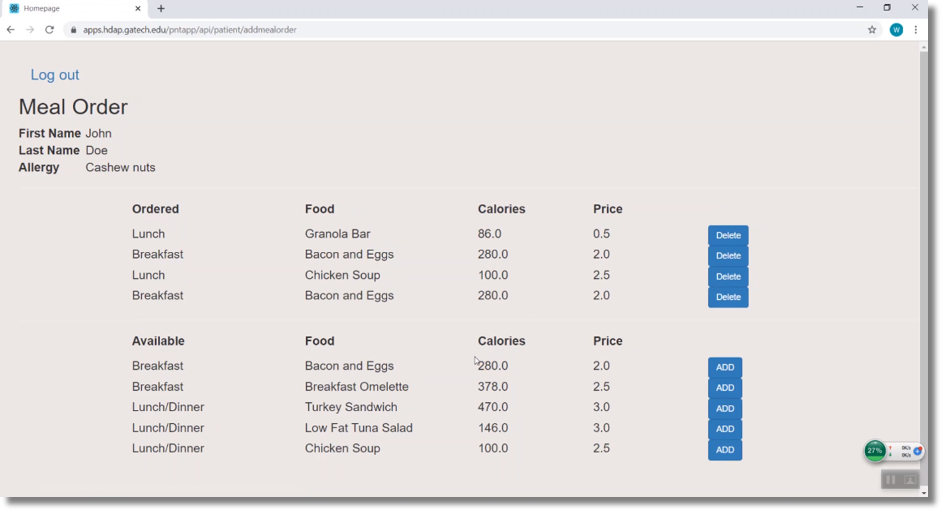
Task: Select the Homepage tab
Action: 70,9
